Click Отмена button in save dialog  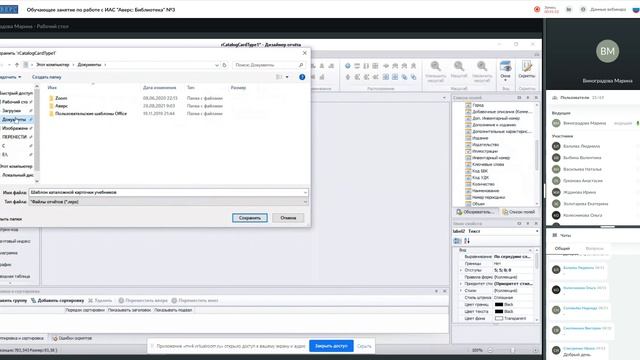tap(288, 218)
